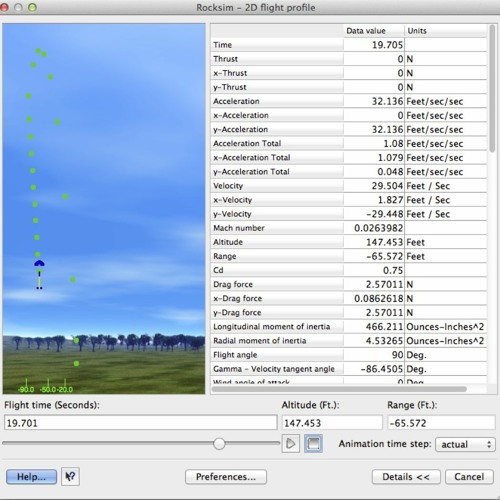Click the vertical scrollbar of the data table
The image size is (500, 500).
[x=492, y=89]
